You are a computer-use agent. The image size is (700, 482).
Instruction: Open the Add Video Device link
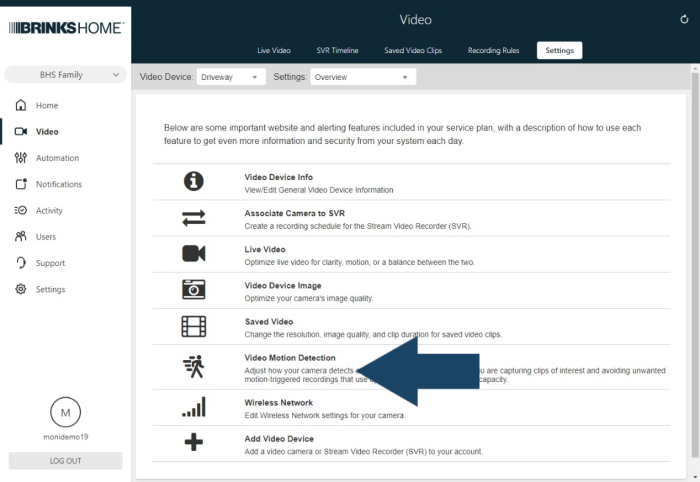tap(279, 439)
